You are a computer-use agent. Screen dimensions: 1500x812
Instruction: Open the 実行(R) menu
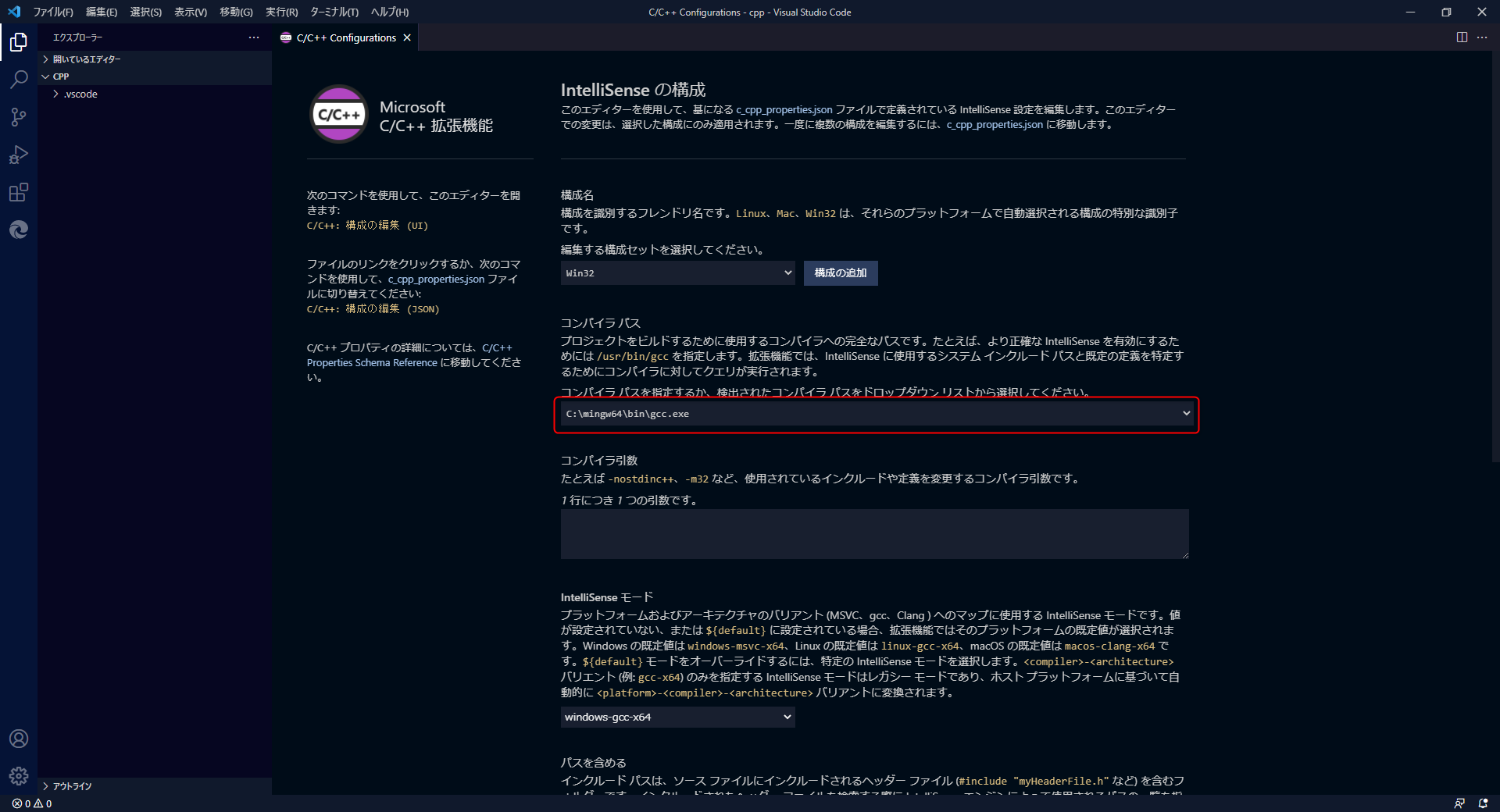click(x=282, y=12)
